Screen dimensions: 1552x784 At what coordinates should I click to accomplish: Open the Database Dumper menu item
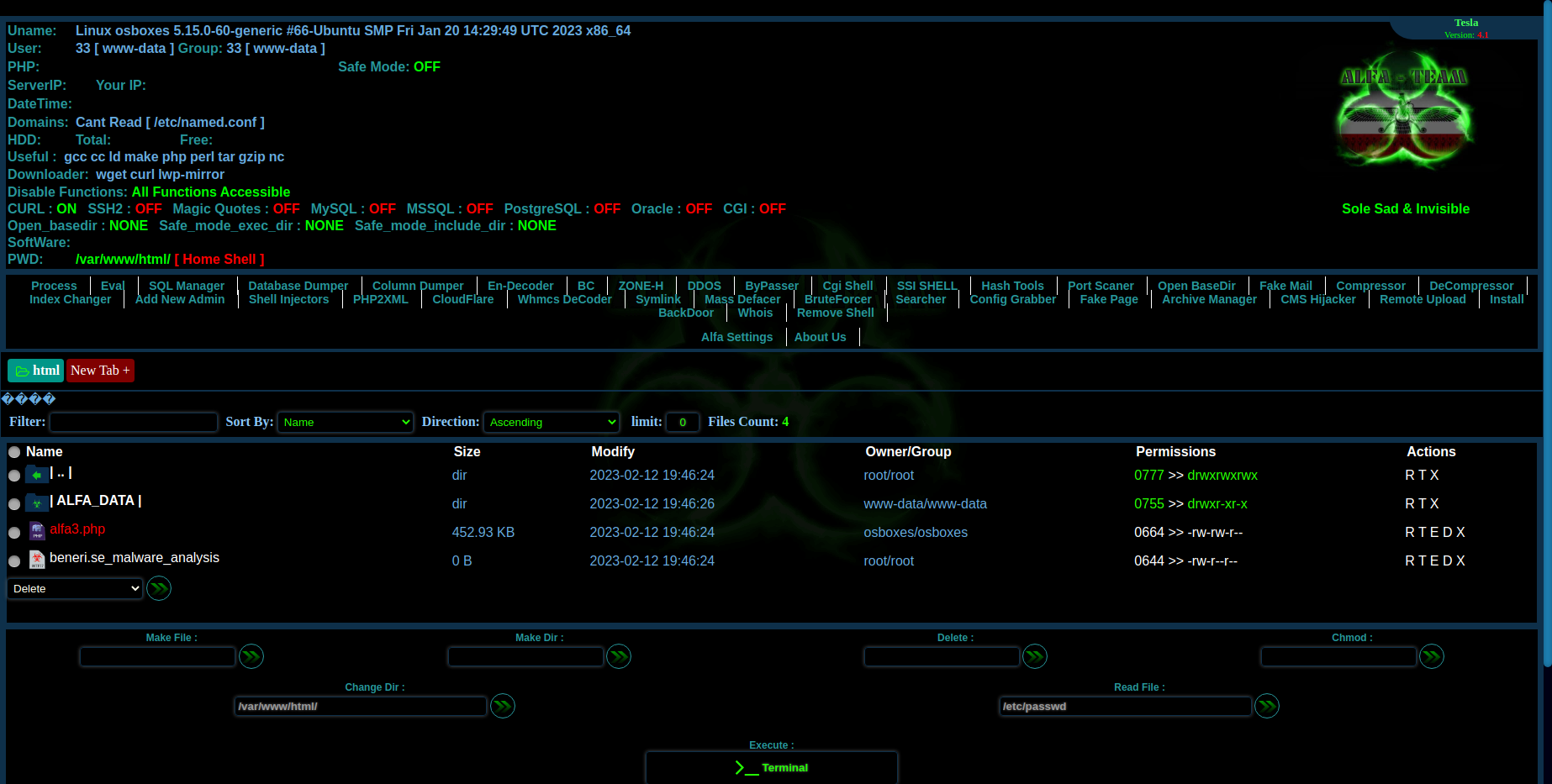[298, 286]
